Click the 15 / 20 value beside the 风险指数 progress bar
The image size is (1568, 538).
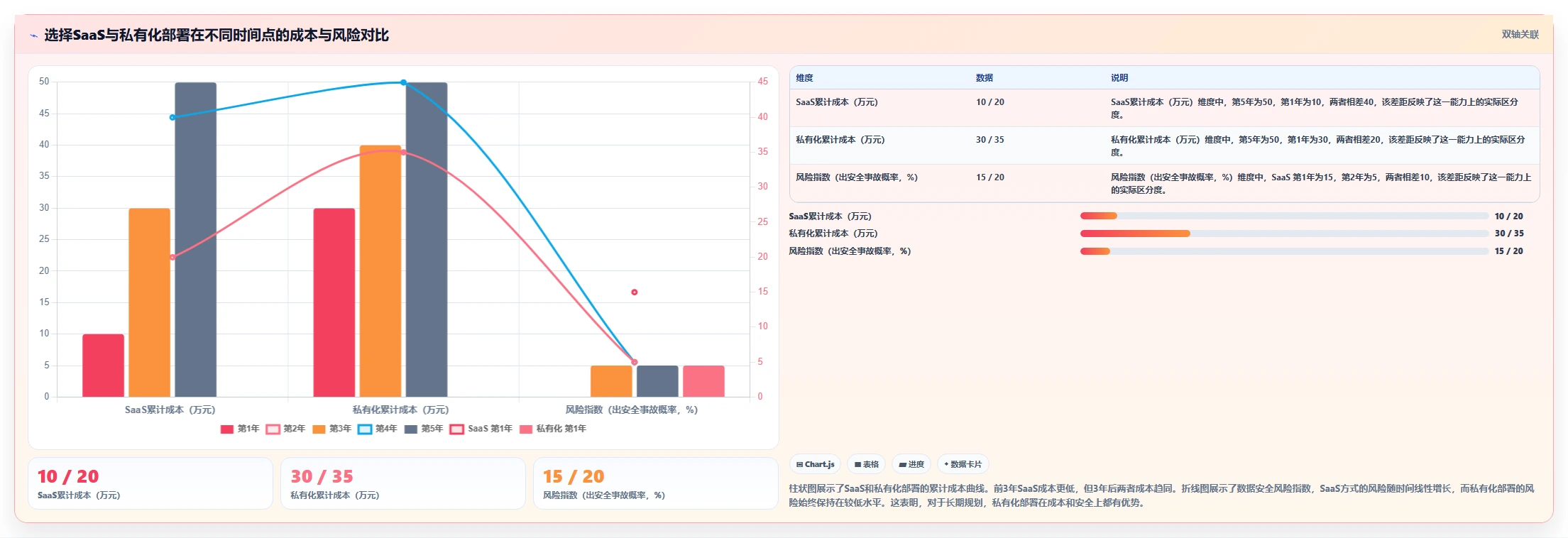[x=1508, y=251]
